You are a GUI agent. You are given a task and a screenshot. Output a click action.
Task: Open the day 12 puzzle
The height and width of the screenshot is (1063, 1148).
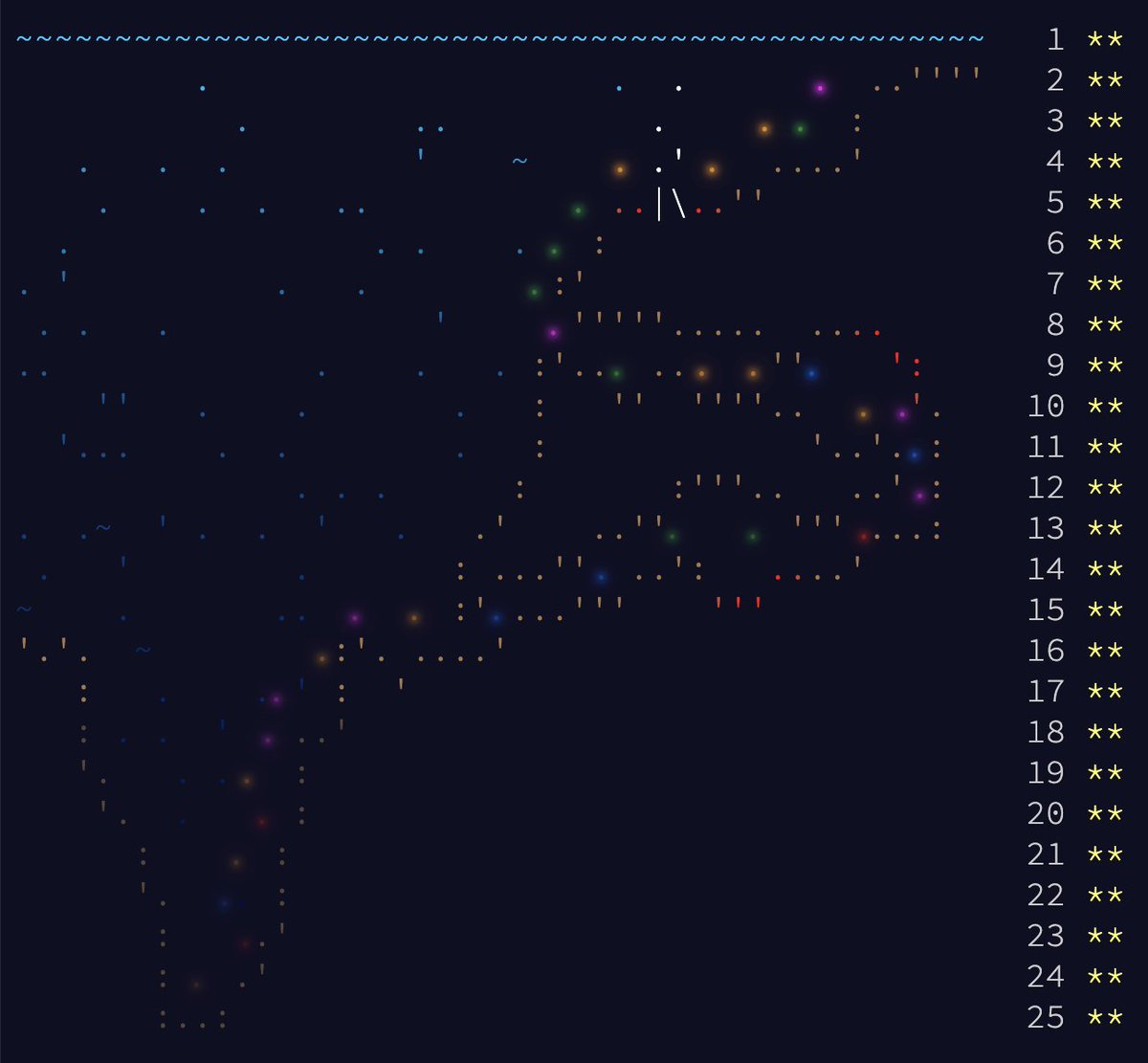pyautogui.click(x=1046, y=487)
